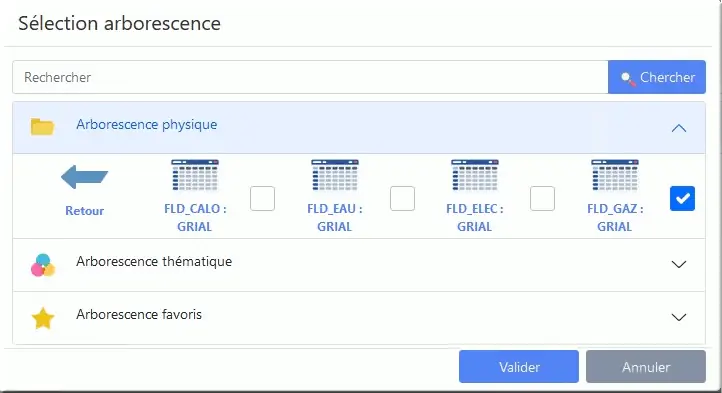
Task: Click the colored circles thématique icon
Action: tap(43, 265)
